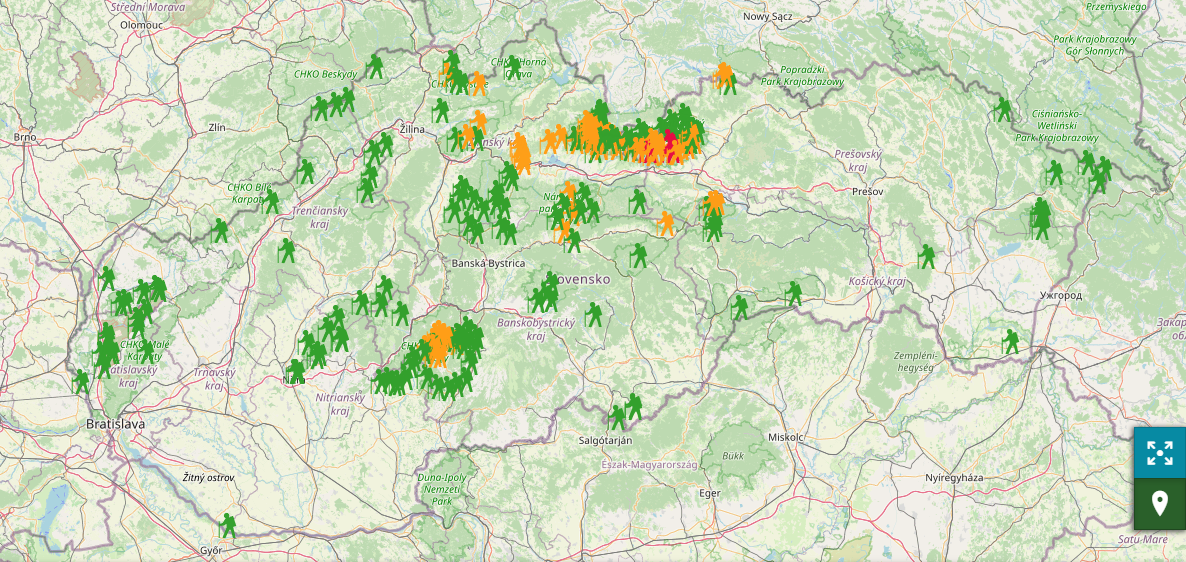Screen dimensions: 1186x562
Task: Click the fit-all-markers zoom button
Action: (x=1159, y=453)
